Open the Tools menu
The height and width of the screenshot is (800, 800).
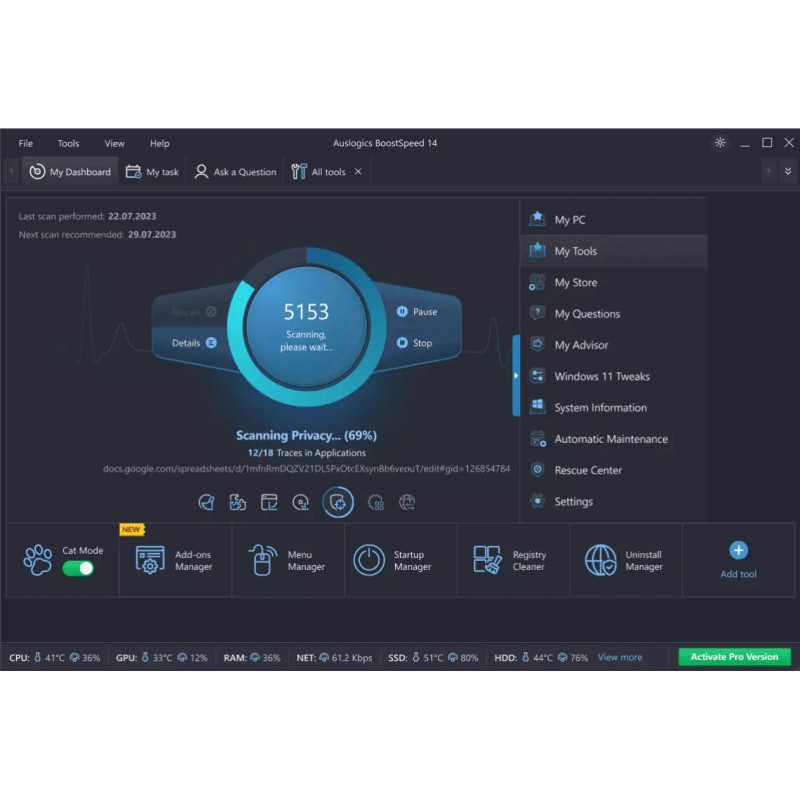tap(68, 143)
